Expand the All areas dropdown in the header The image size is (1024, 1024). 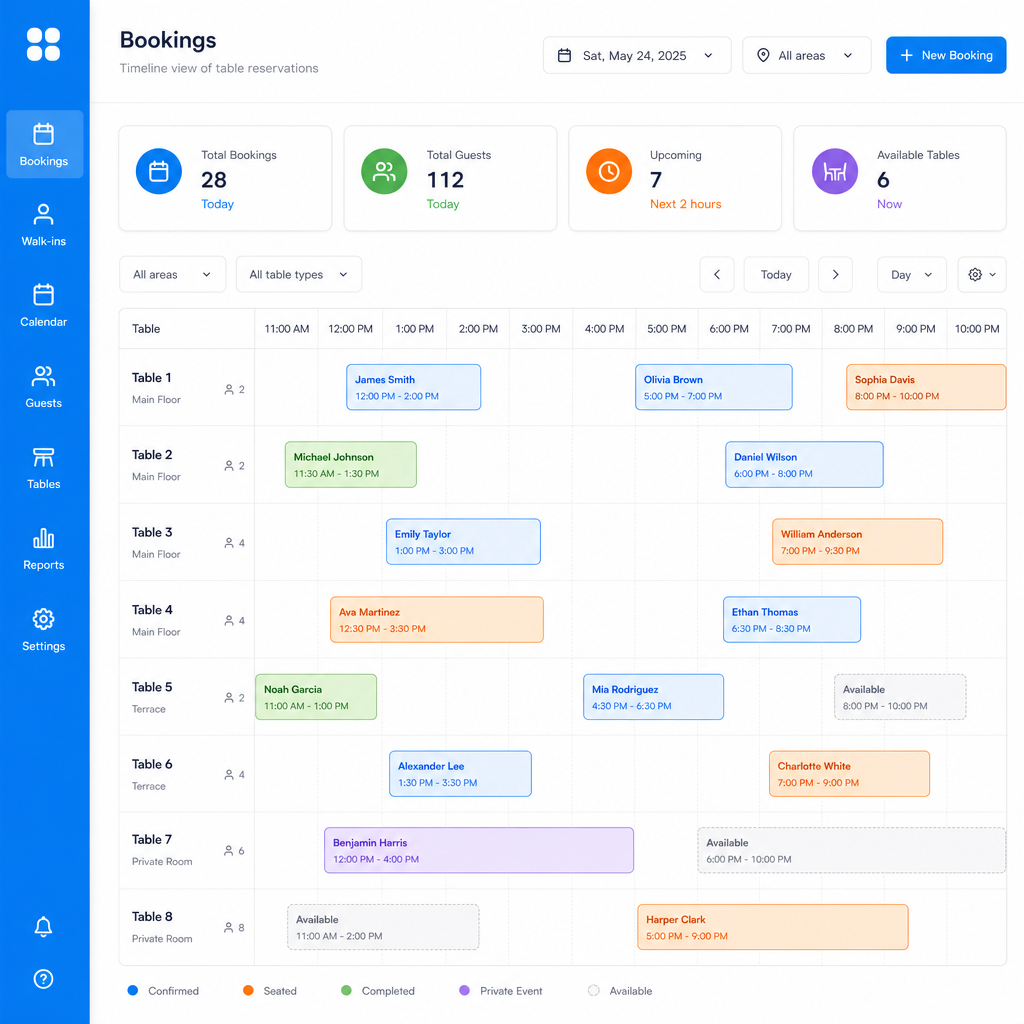807,56
